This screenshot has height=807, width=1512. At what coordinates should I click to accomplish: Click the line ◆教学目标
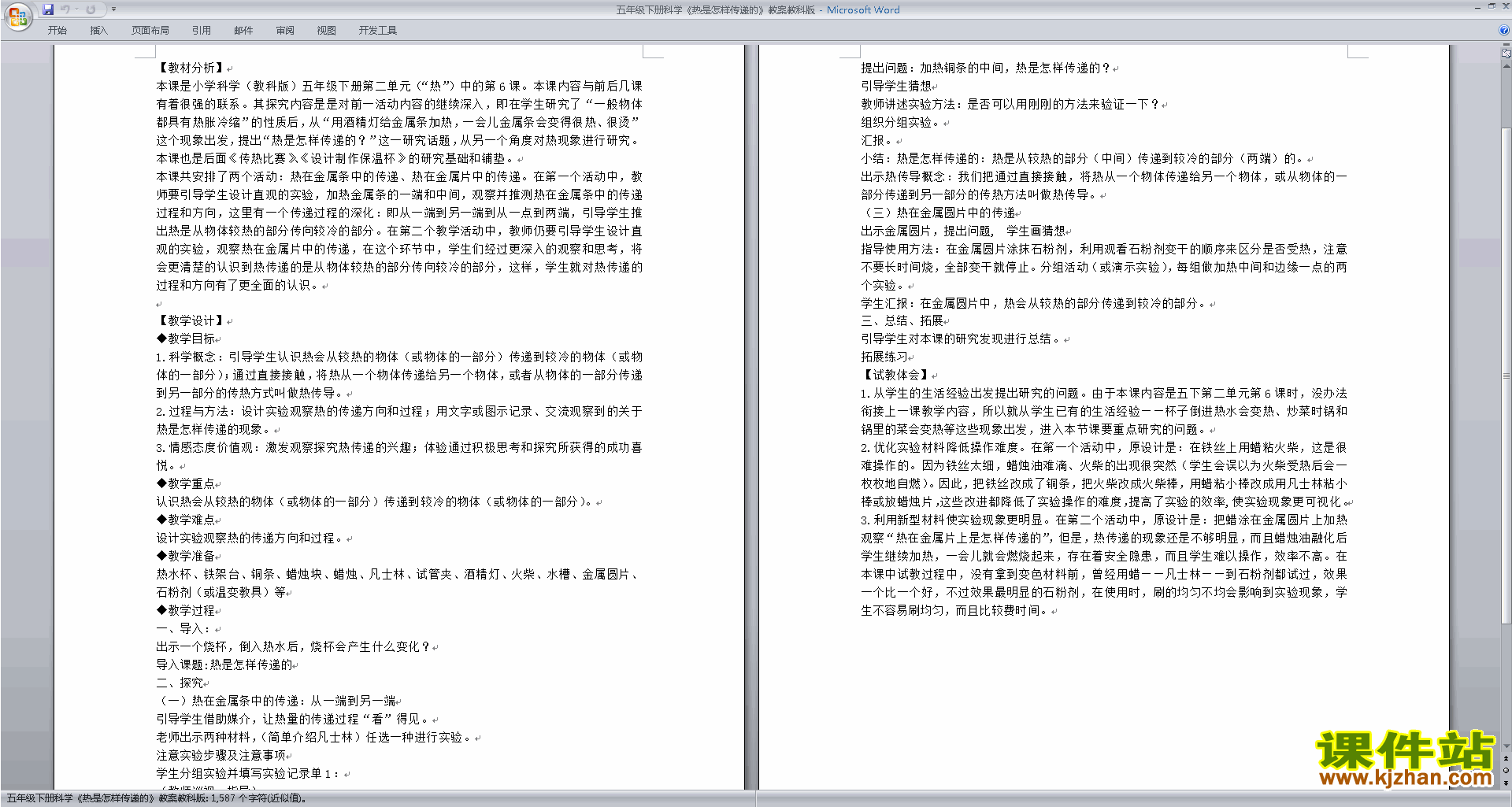[186, 339]
